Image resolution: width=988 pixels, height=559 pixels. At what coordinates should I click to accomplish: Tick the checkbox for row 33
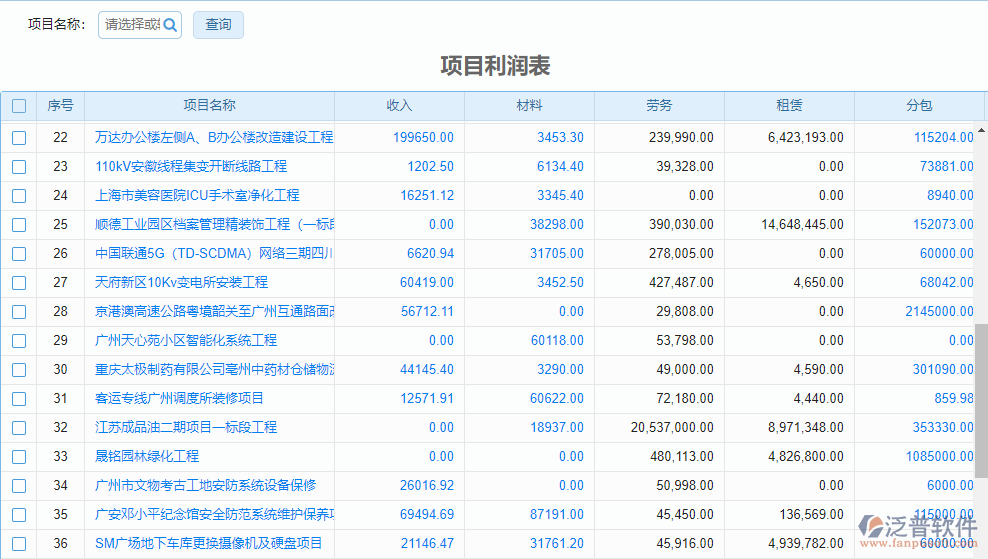19,457
